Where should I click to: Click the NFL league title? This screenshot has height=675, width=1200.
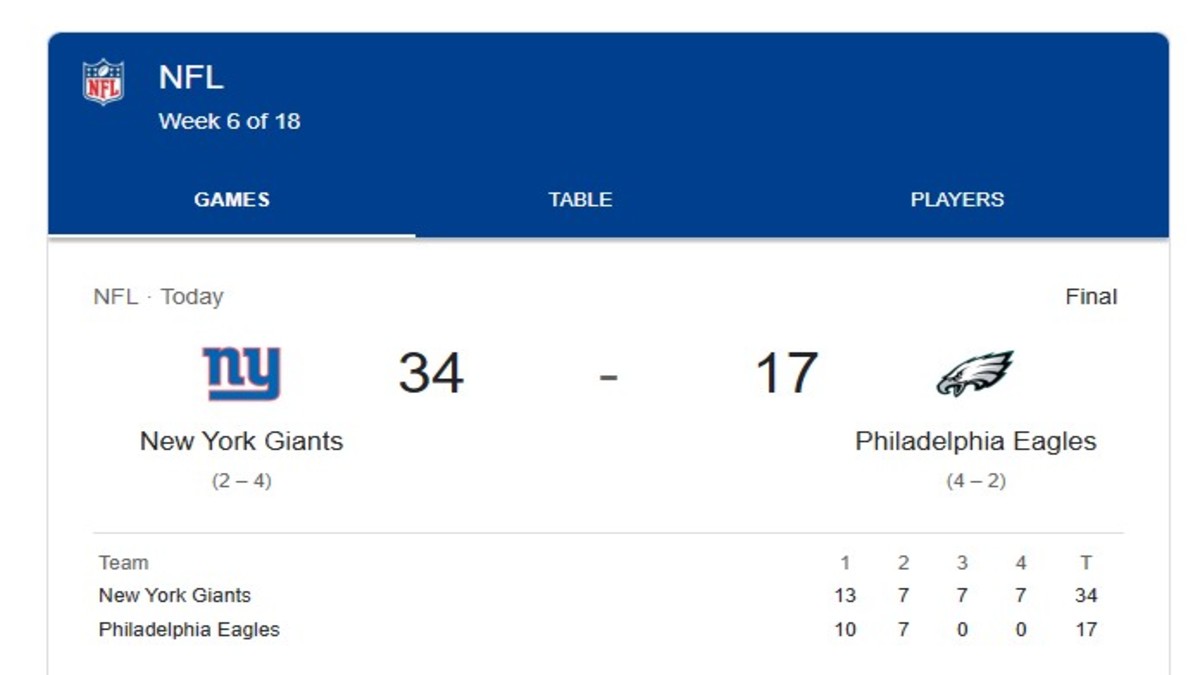[190, 77]
